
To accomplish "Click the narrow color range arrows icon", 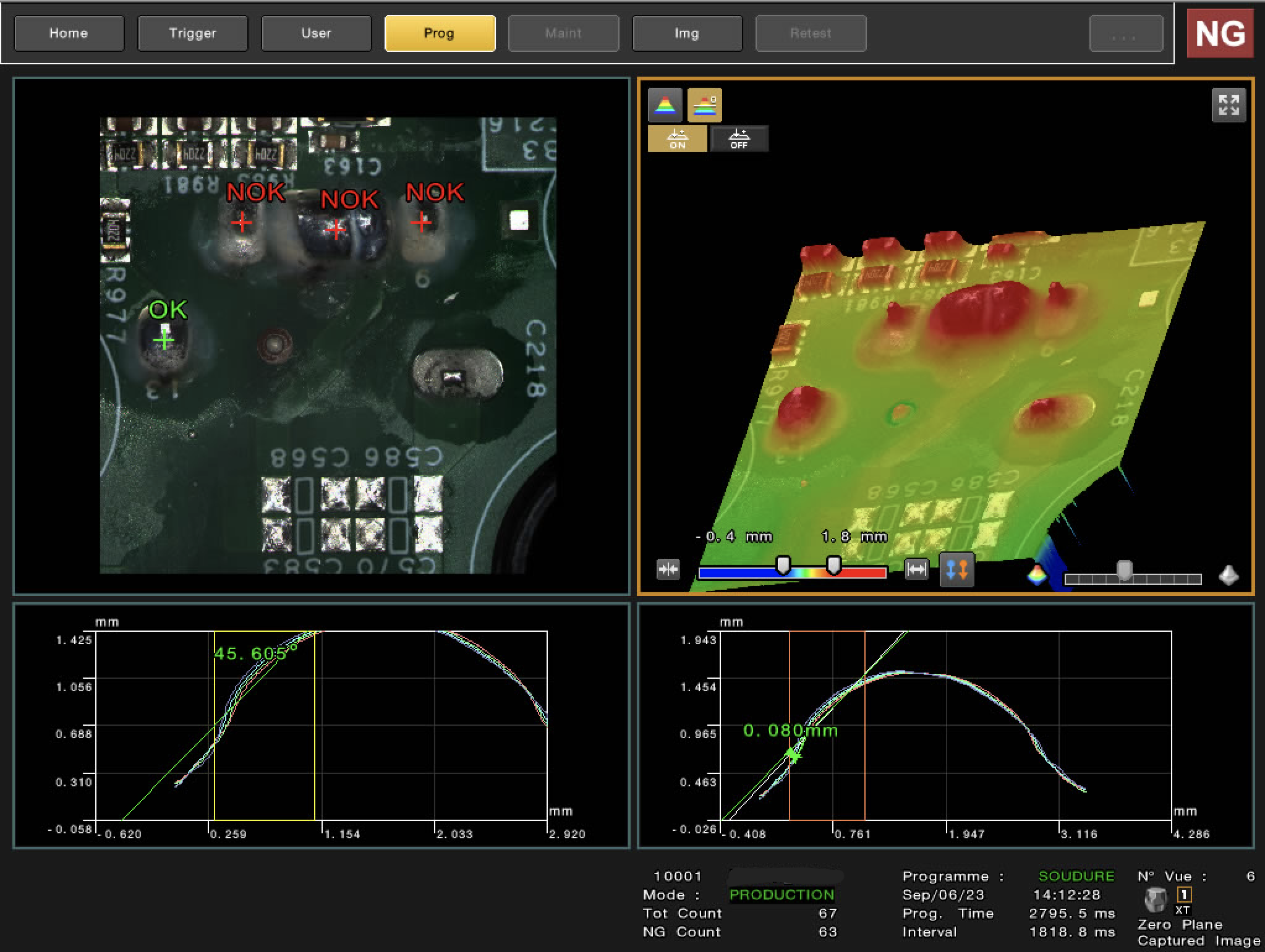I will [x=668, y=569].
